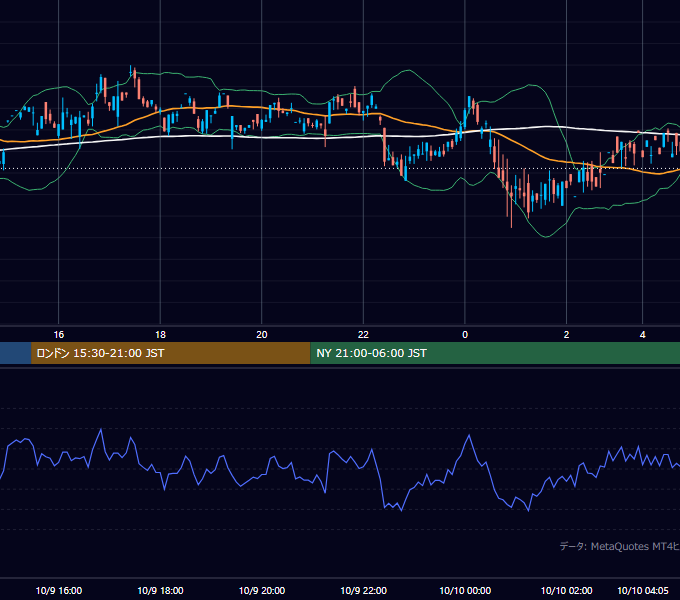Screen dimensions: 680x600
Task: Click the hour label 16 on time axis
Action: pyautogui.click(x=59, y=335)
